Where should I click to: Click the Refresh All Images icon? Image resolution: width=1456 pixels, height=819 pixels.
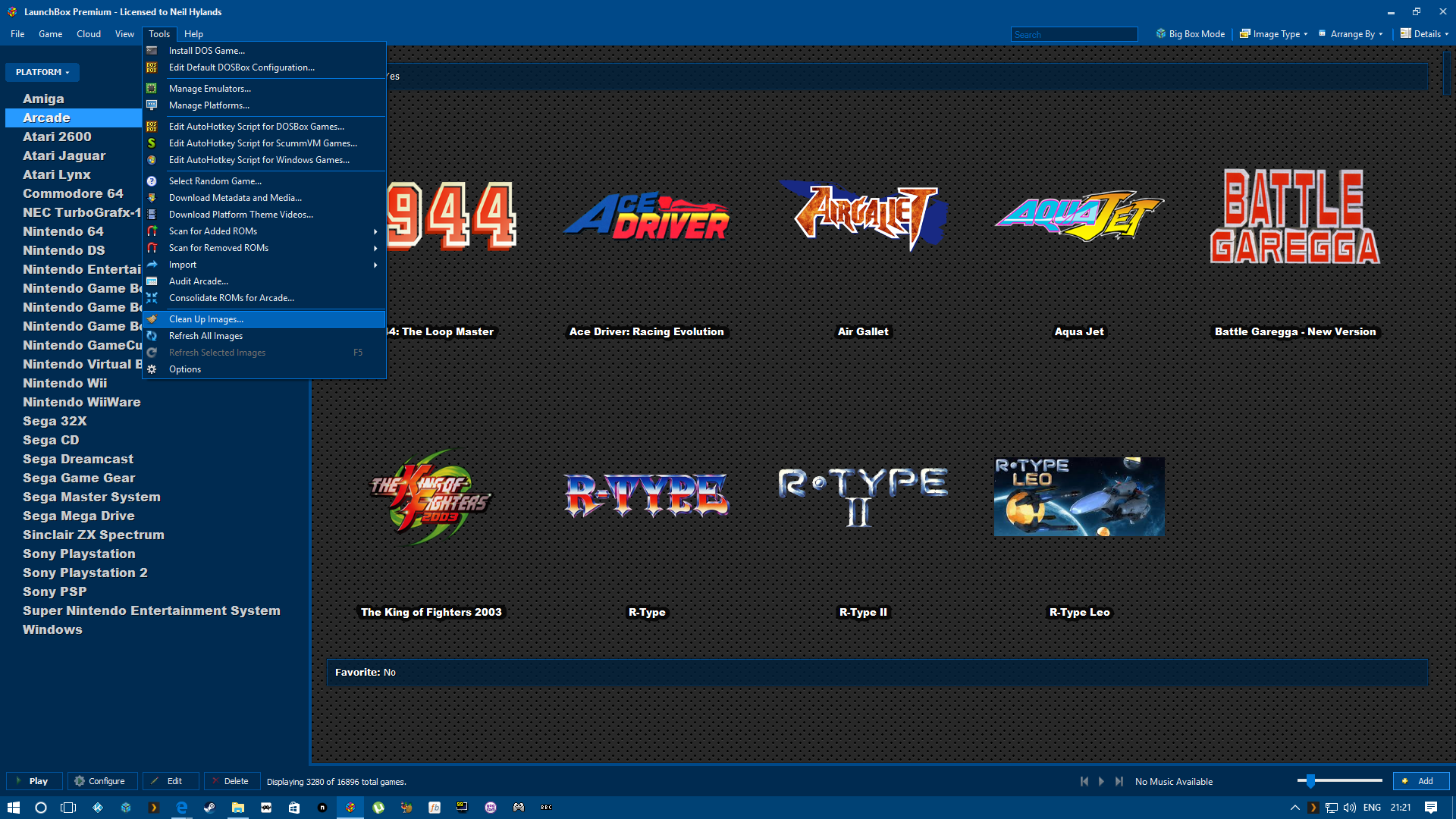(152, 336)
